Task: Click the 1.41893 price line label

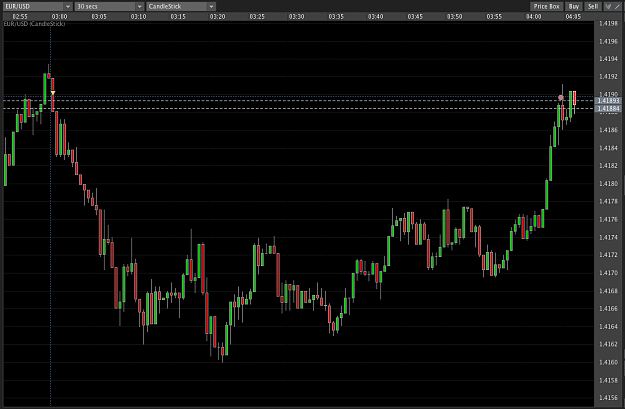Action: (x=608, y=100)
